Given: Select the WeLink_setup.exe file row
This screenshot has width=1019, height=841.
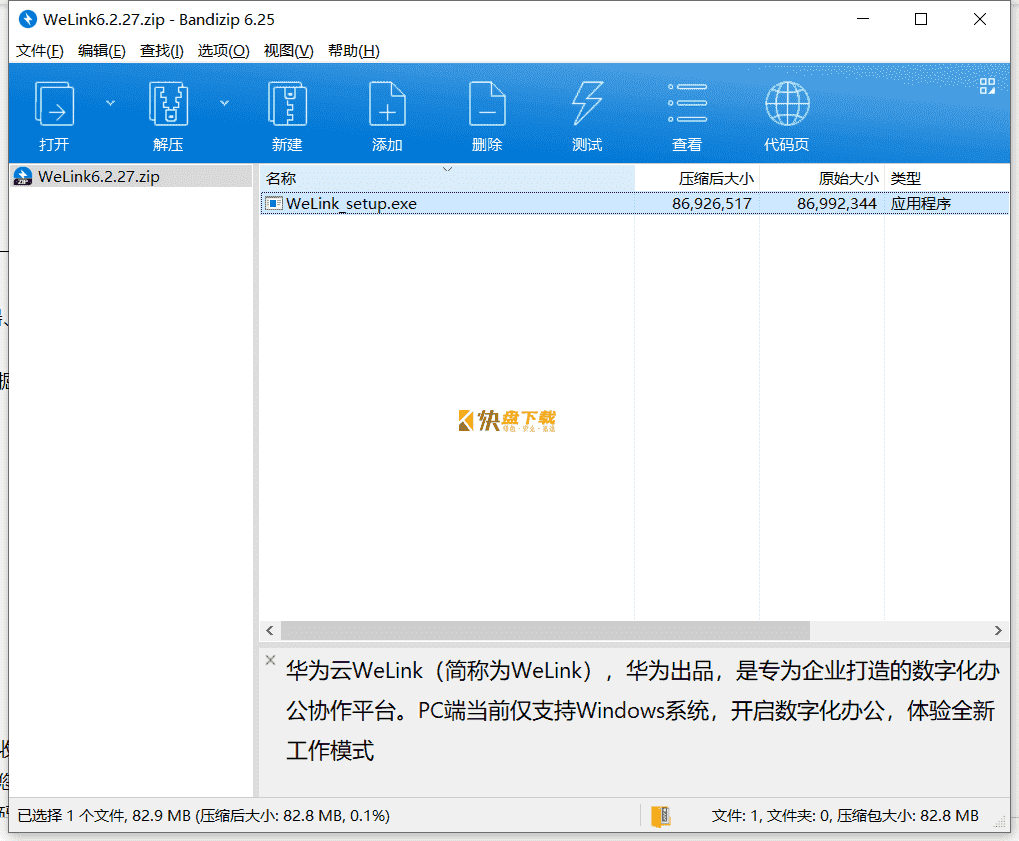Looking at the screenshot, I should click(634, 203).
